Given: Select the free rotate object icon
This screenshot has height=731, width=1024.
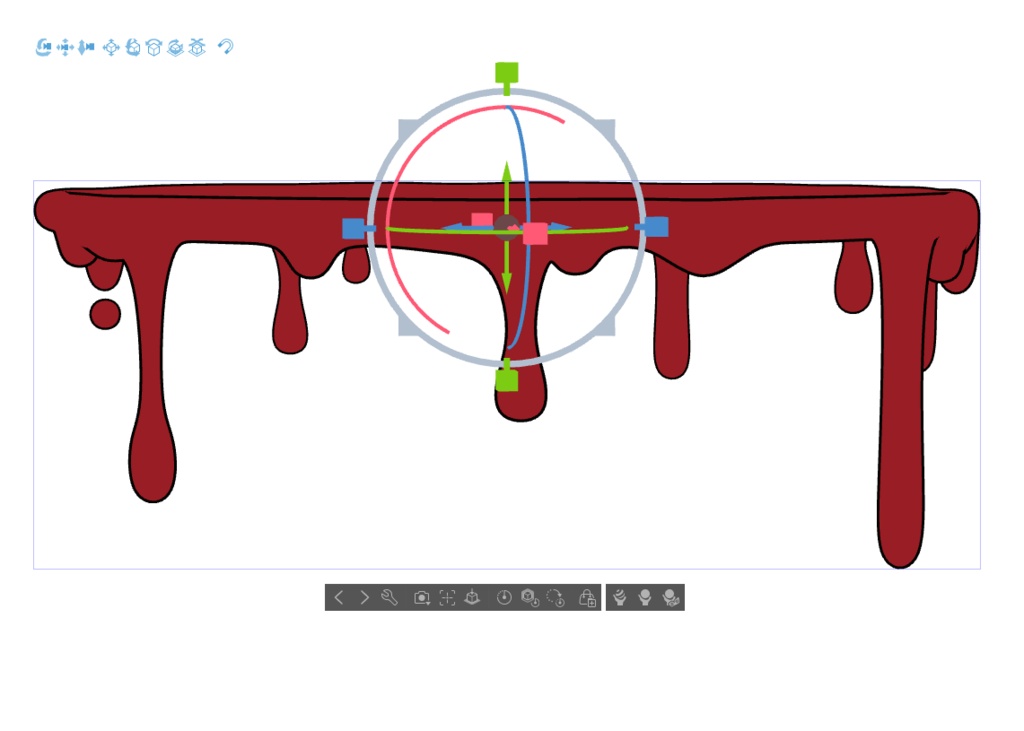Looking at the screenshot, I should coord(133,47).
